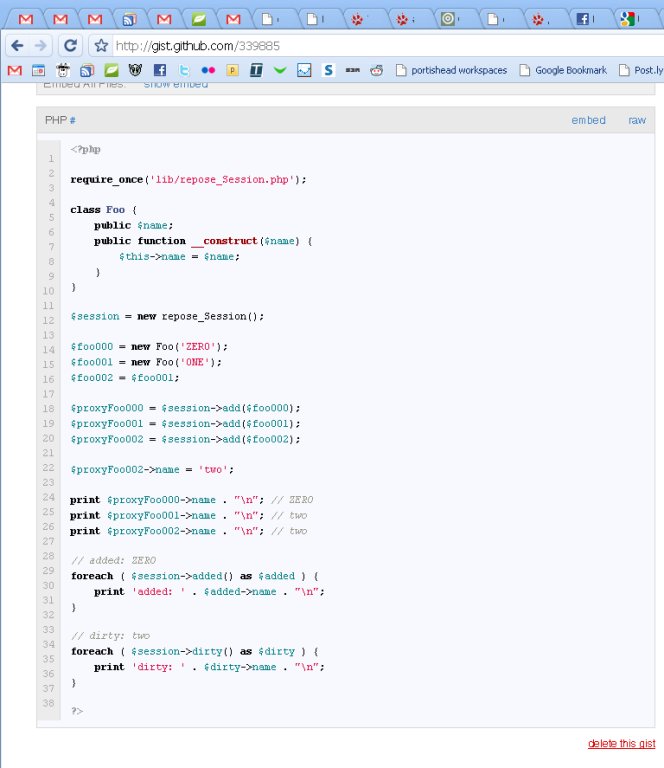Bookmark this page with the star icon
Screen dimensions: 664x768
pos(100,45)
